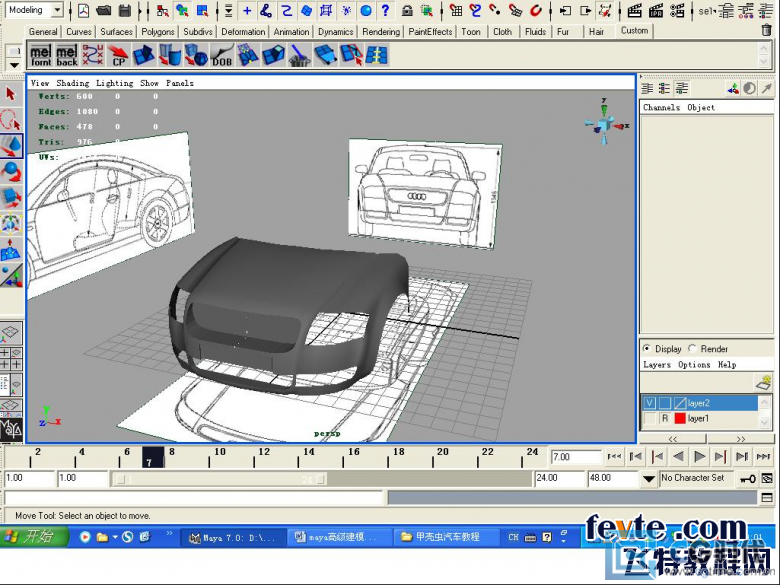Open the Polygons shelf tab
Screen dimensions: 780x585
(158, 32)
